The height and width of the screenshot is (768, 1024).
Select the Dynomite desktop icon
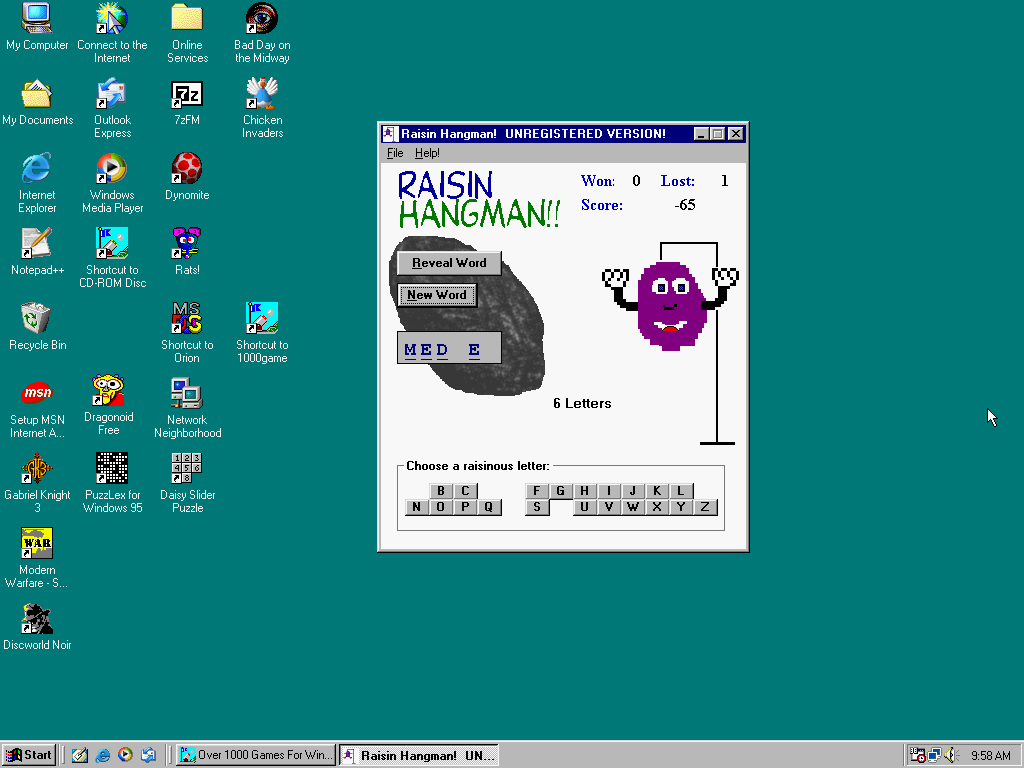pos(187,169)
